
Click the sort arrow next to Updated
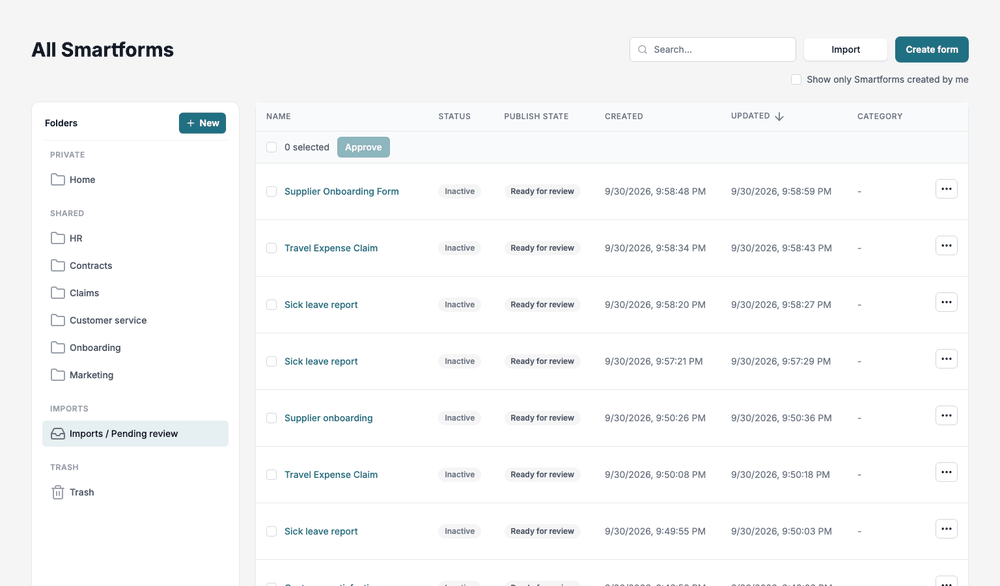click(x=779, y=117)
